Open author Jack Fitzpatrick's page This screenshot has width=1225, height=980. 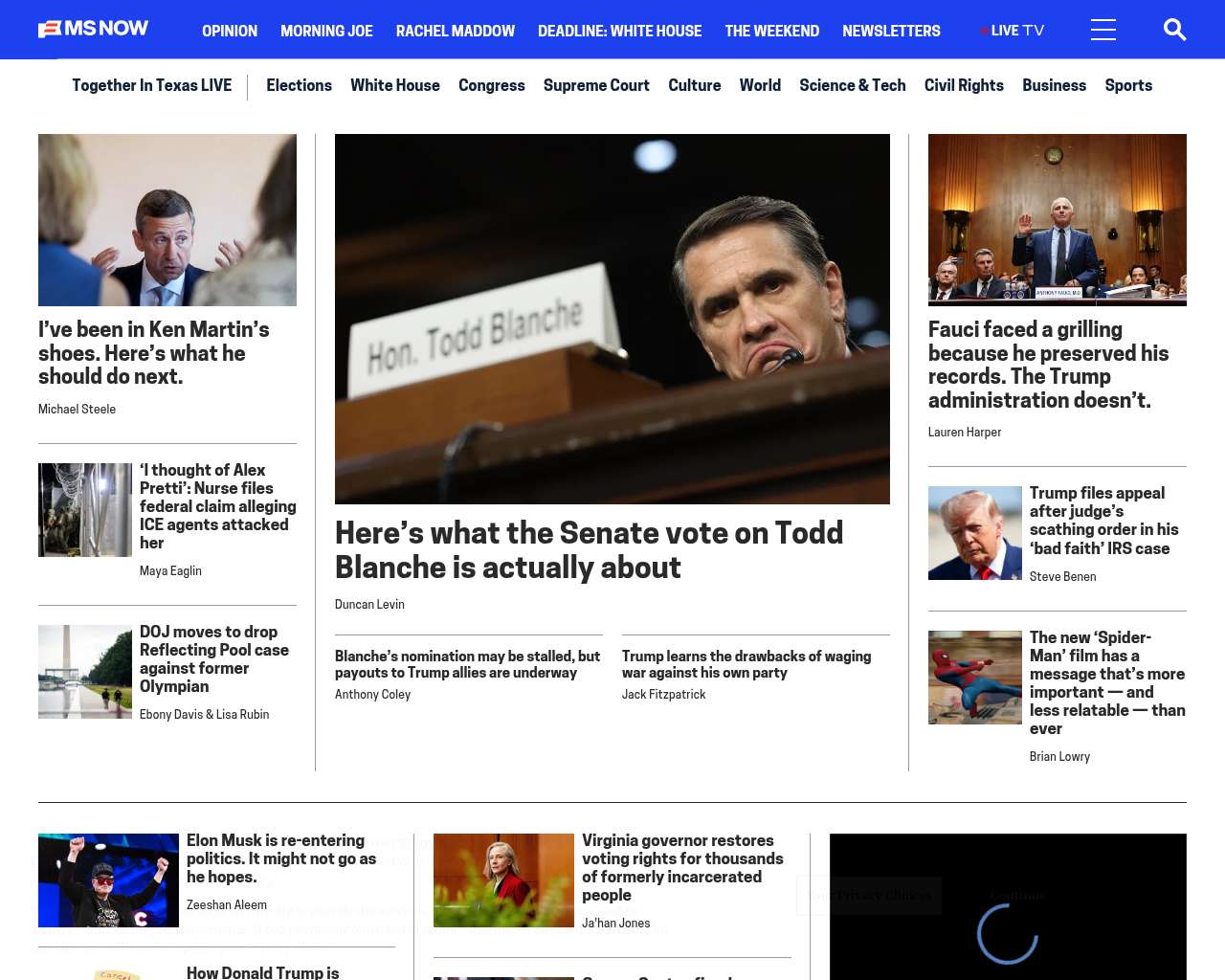[x=663, y=694]
